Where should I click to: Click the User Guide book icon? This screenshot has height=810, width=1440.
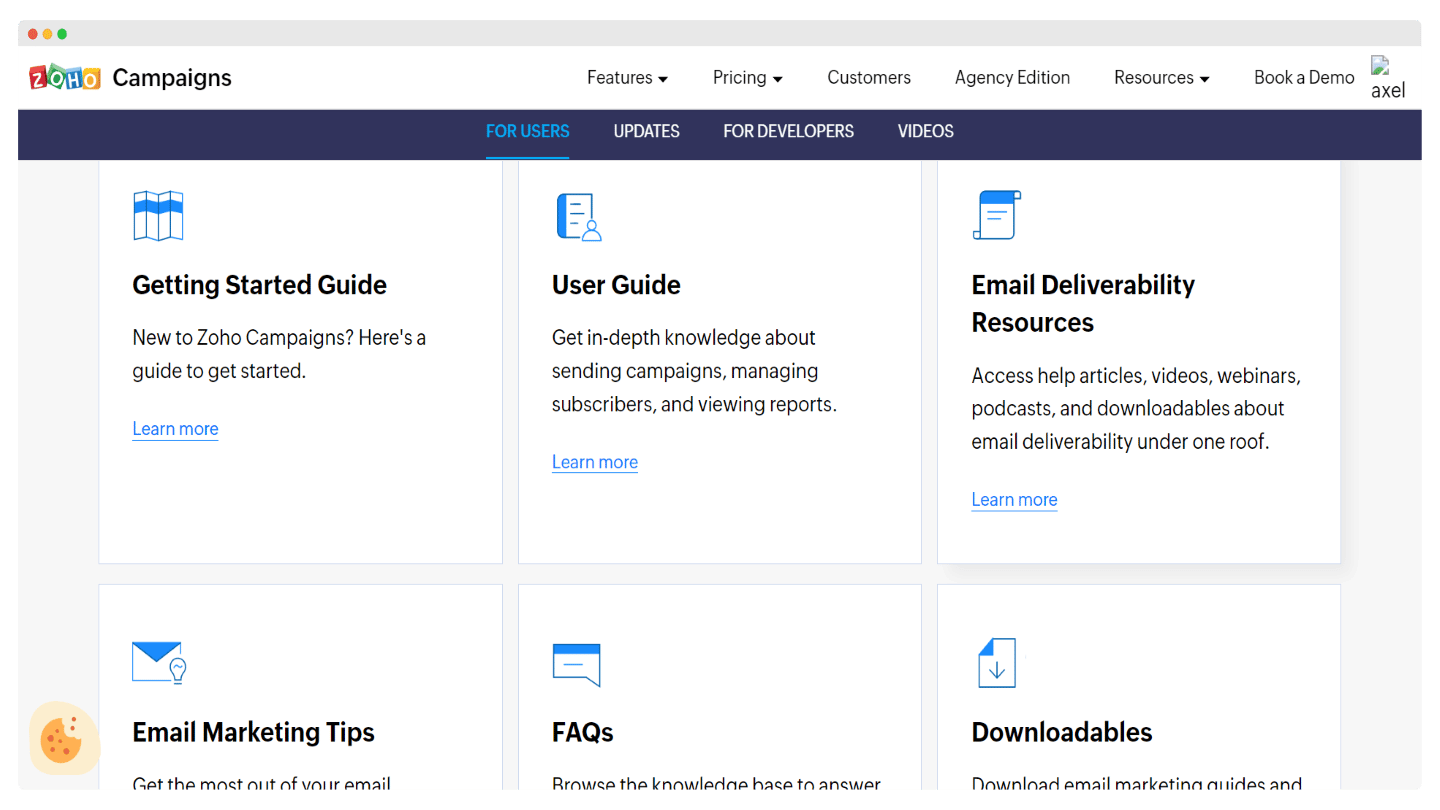579,217
